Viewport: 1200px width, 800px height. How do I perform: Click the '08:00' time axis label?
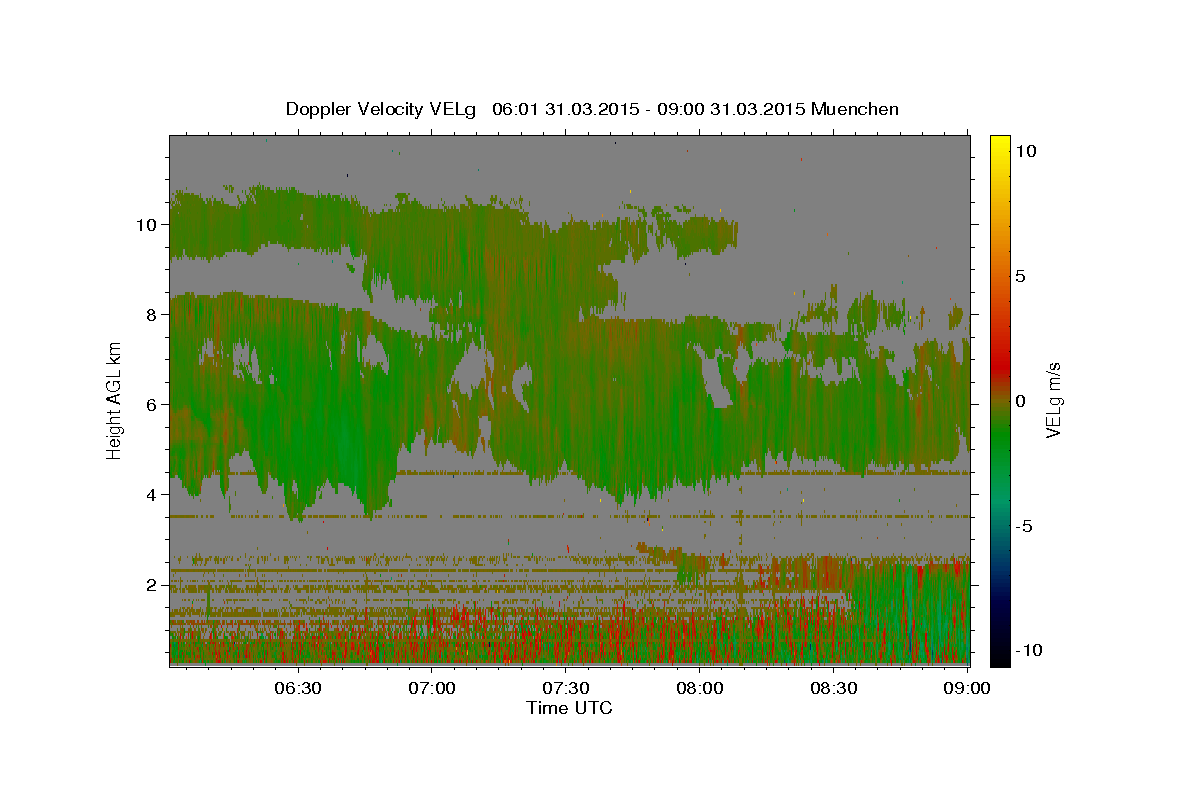699,689
